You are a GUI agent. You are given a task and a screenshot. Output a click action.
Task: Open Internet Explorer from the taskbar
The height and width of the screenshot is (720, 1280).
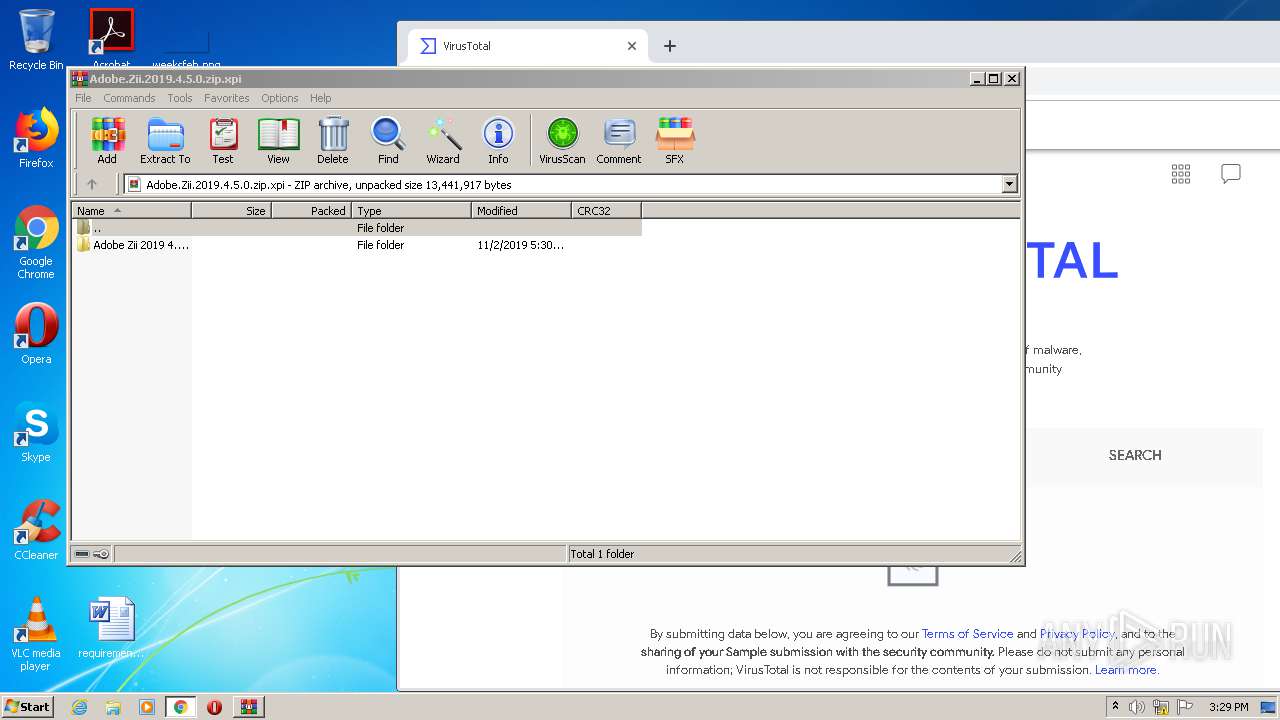(x=79, y=707)
